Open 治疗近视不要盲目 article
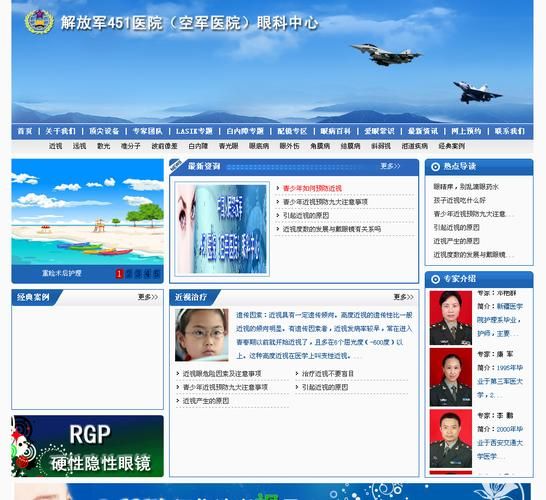The width and height of the screenshot is (546, 500). 328,374
